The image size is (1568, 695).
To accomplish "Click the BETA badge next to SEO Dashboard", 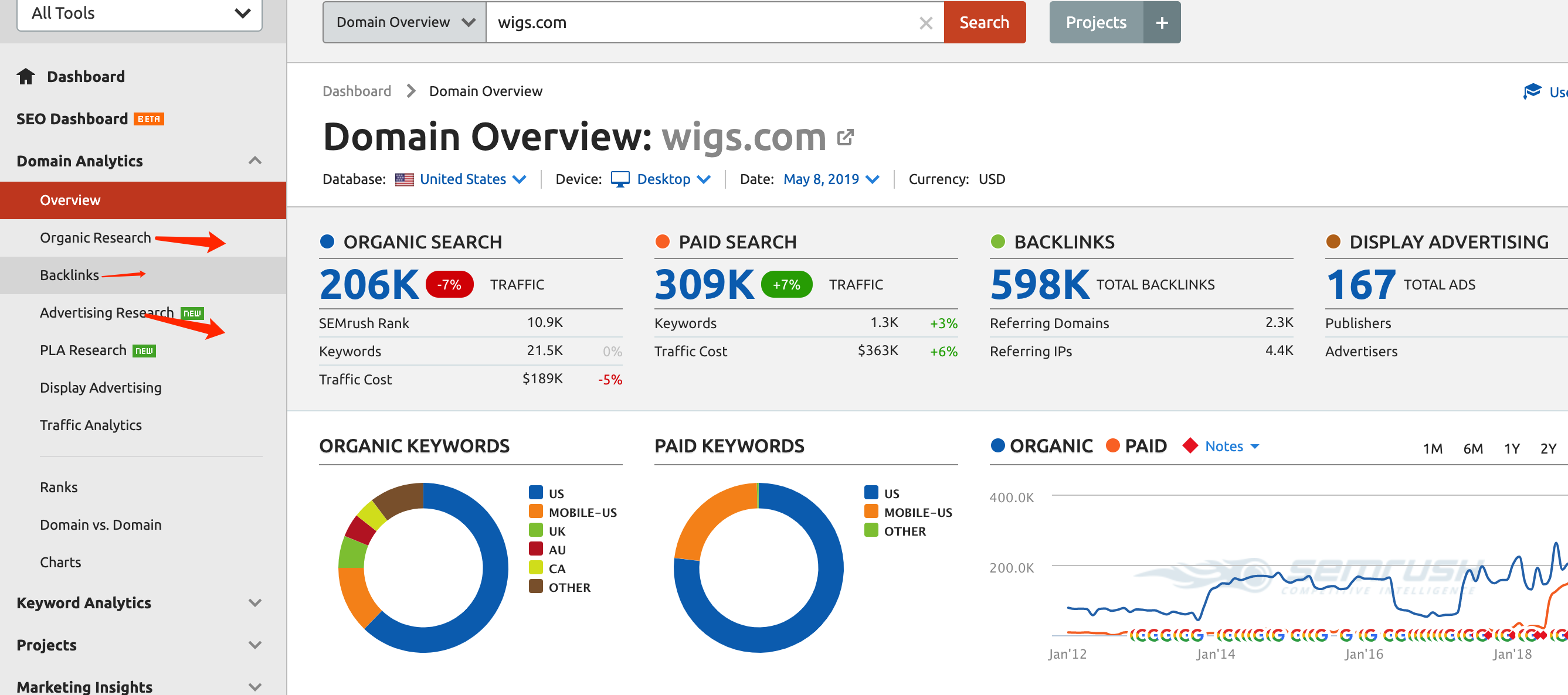I will pos(149,119).
